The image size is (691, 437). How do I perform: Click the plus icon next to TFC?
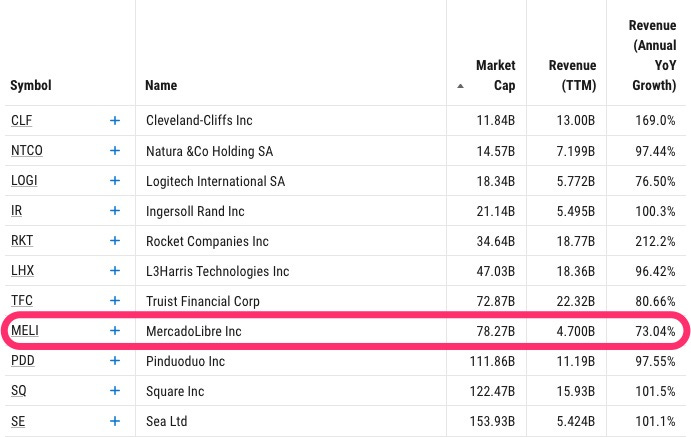(115, 300)
